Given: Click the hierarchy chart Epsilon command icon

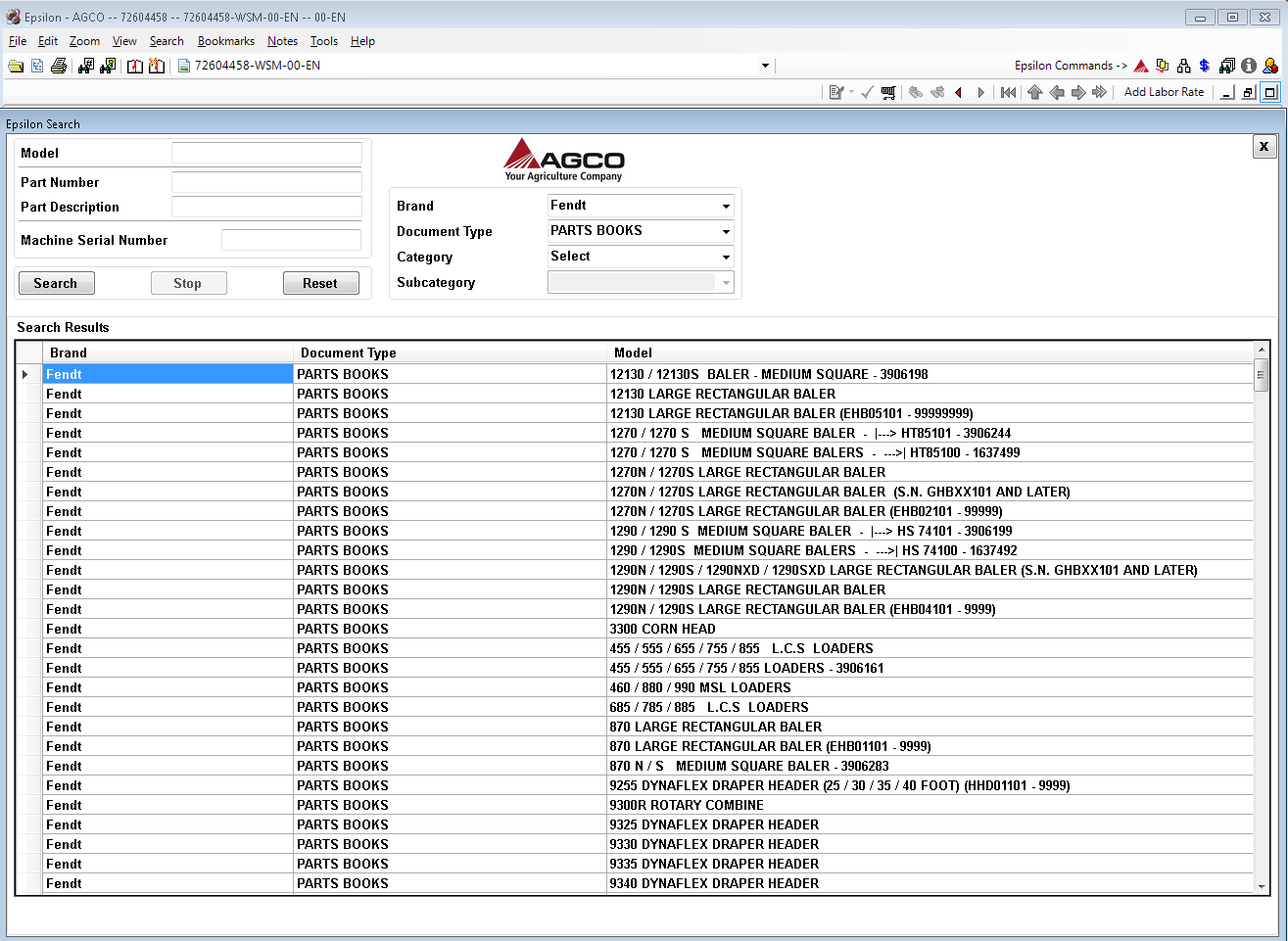Looking at the screenshot, I should pyautogui.click(x=1184, y=66).
